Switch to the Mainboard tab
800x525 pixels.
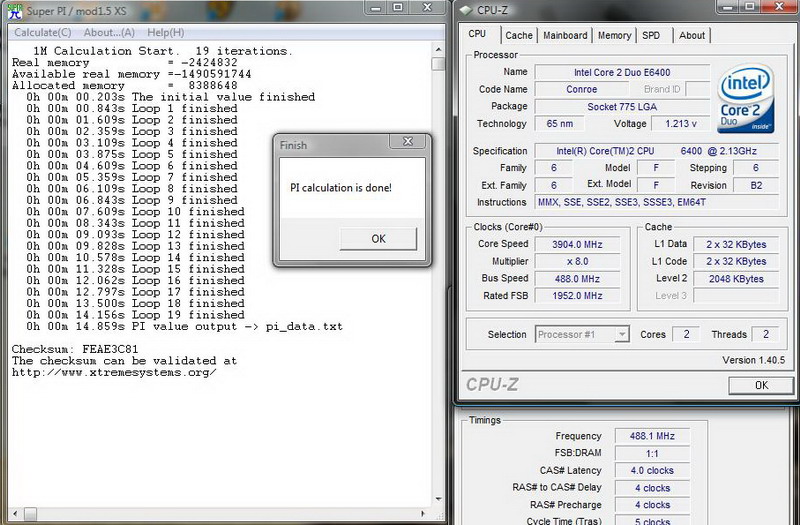point(565,35)
